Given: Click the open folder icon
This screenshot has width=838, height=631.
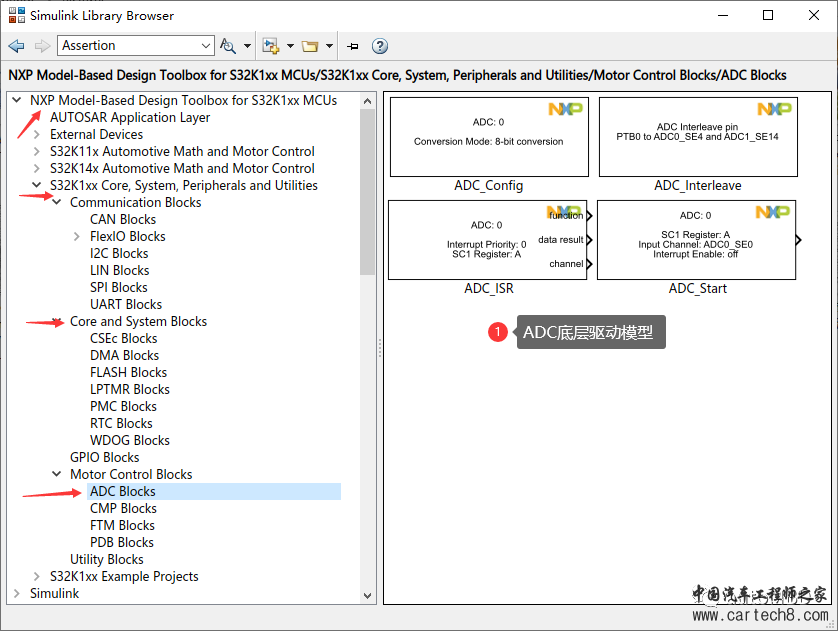Looking at the screenshot, I should click(x=310, y=46).
